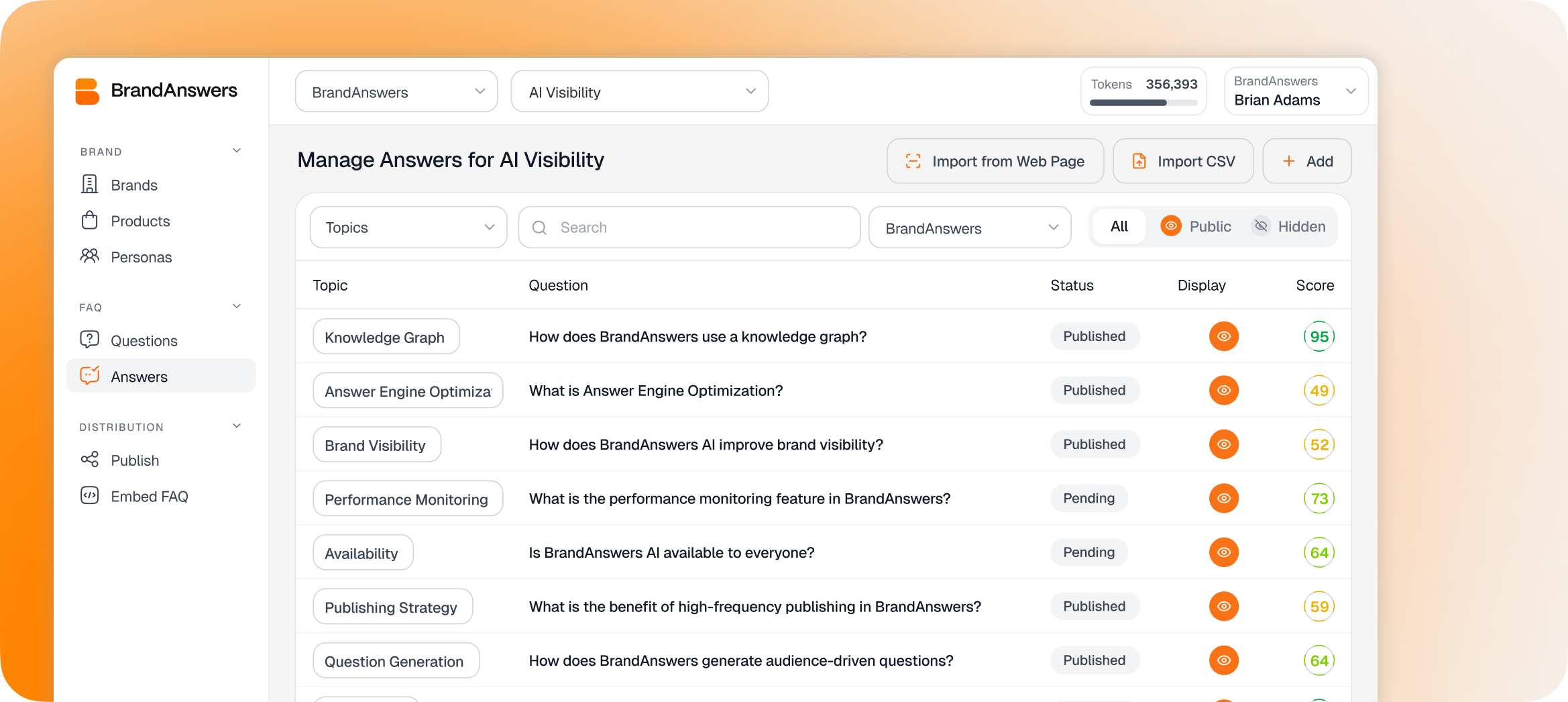This screenshot has height=702, width=1568.
Task: Click the Import from Web Page button
Action: coord(995,161)
